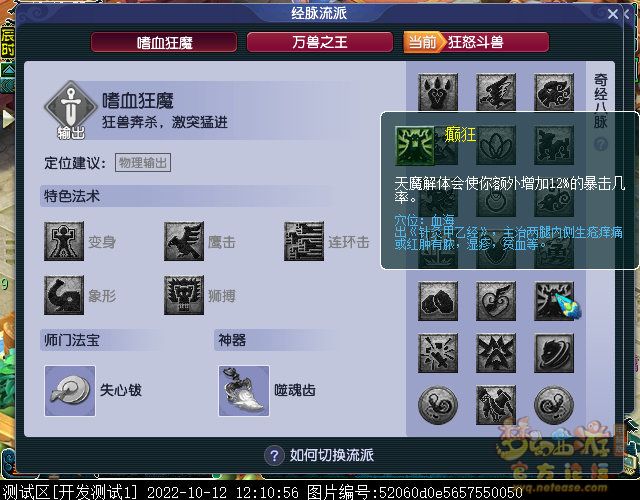Click the two rocks meridian node
Image resolution: width=640 pixels, height=500 pixels.
click(438, 301)
